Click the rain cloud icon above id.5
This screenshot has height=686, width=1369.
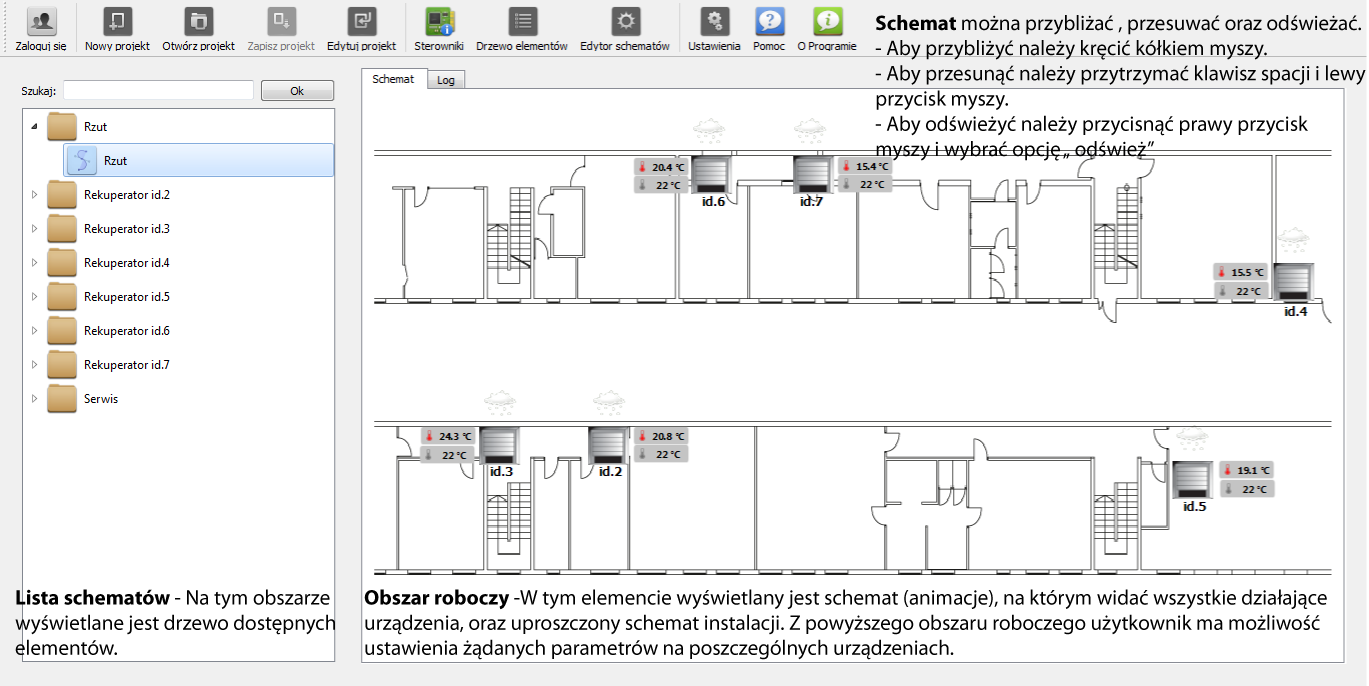coord(1191,438)
